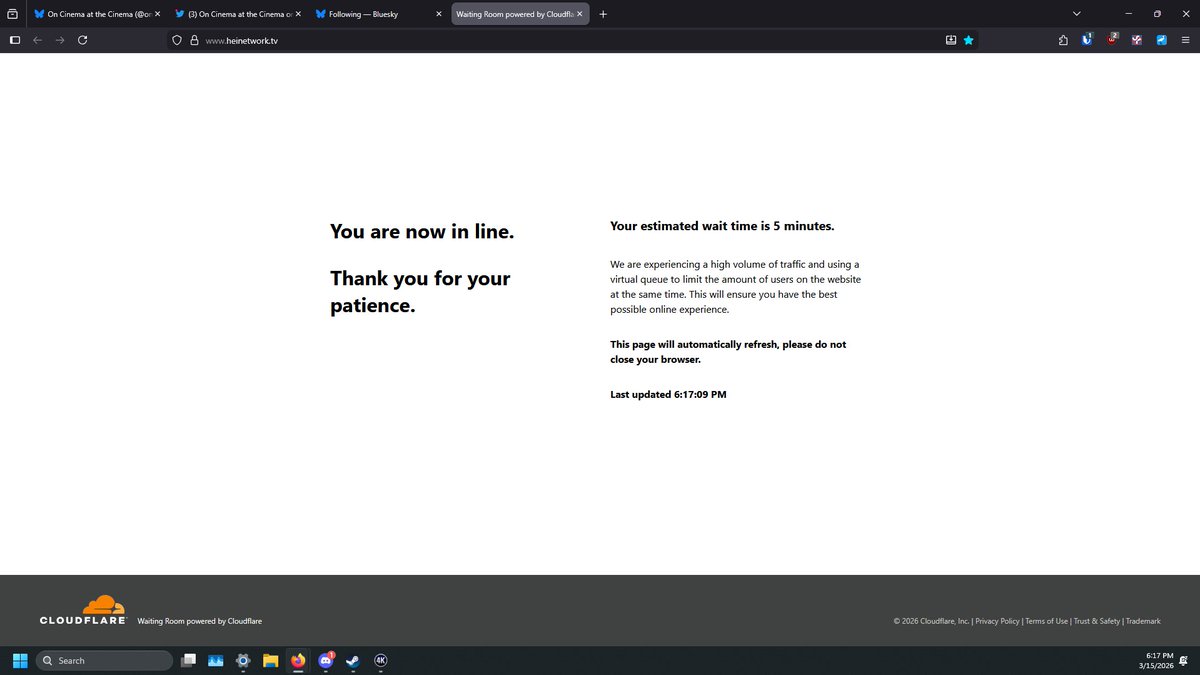
Task: View site security padlock info
Action: (194, 41)
